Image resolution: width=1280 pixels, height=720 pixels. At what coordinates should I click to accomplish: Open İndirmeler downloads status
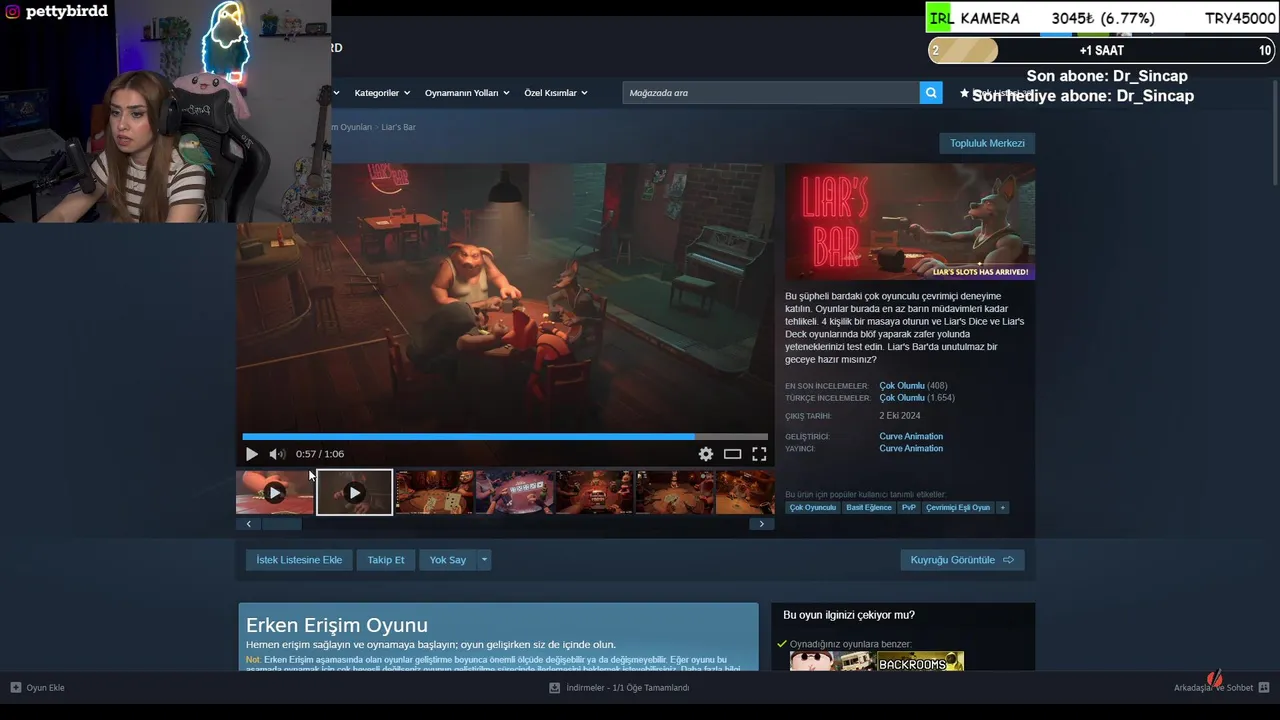coord(619,688)
